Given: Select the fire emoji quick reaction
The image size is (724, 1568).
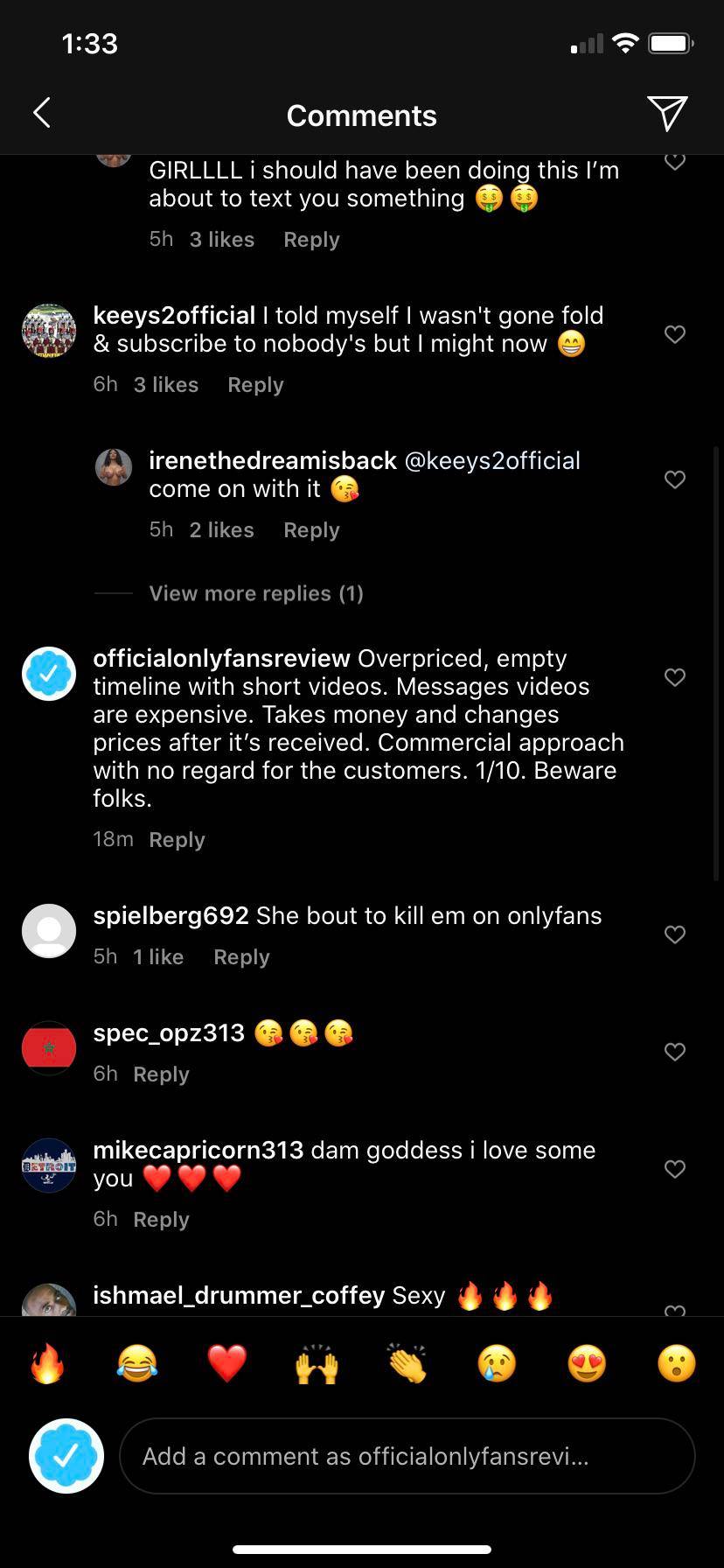Looking at the screenshot, I should pyautogui.click(x=48, y=1361).
